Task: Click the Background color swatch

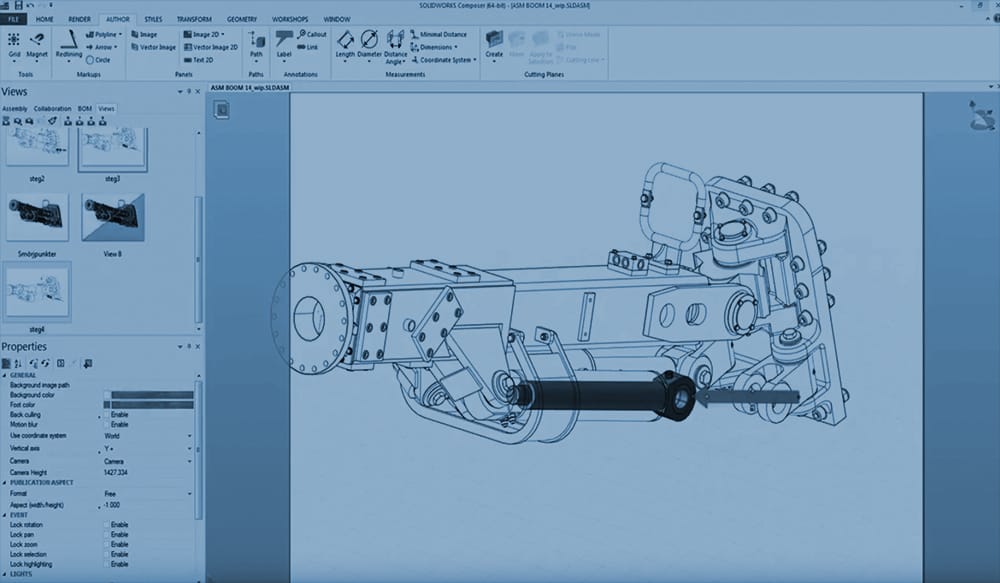Action: tap(150, 395)
